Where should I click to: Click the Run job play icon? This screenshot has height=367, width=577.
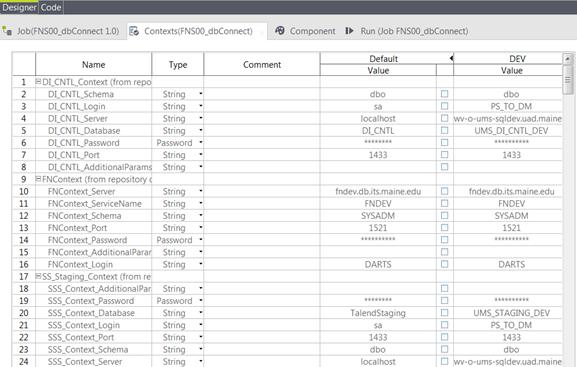point(350,31)
